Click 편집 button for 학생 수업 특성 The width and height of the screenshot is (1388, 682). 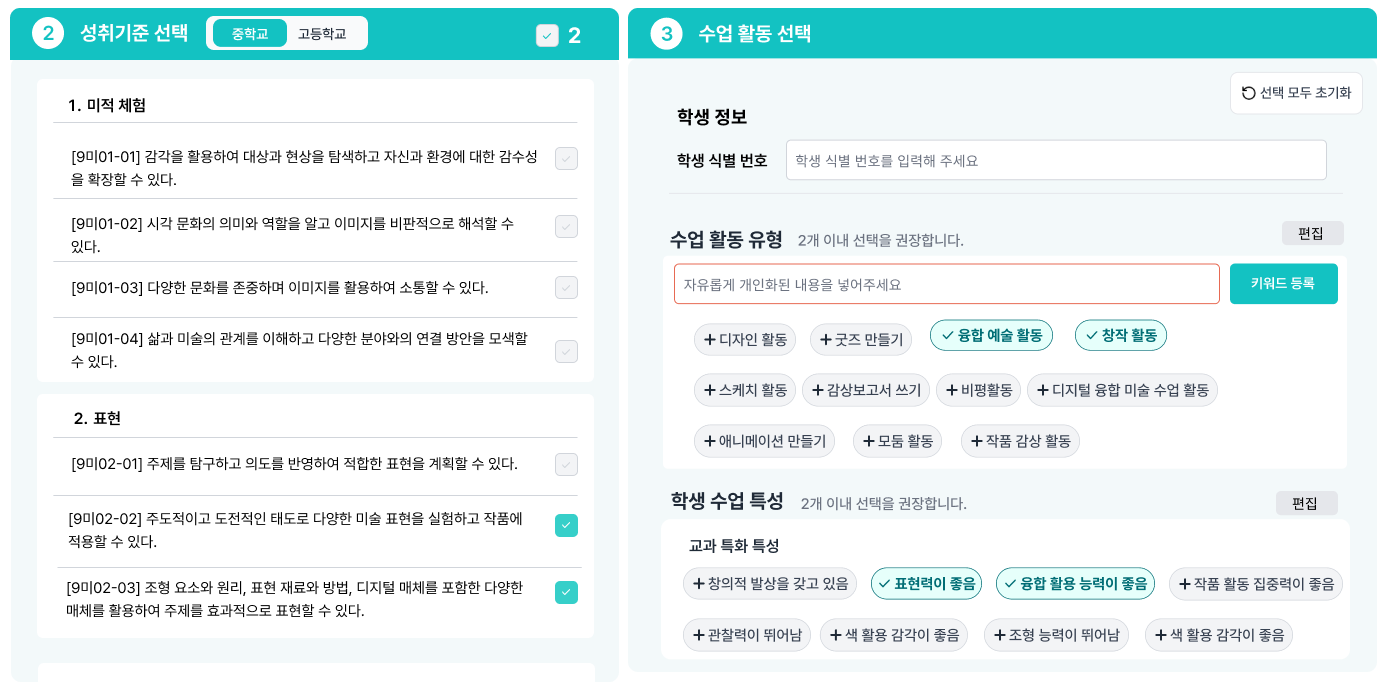pyautogui.click(x=1306, y=503)
